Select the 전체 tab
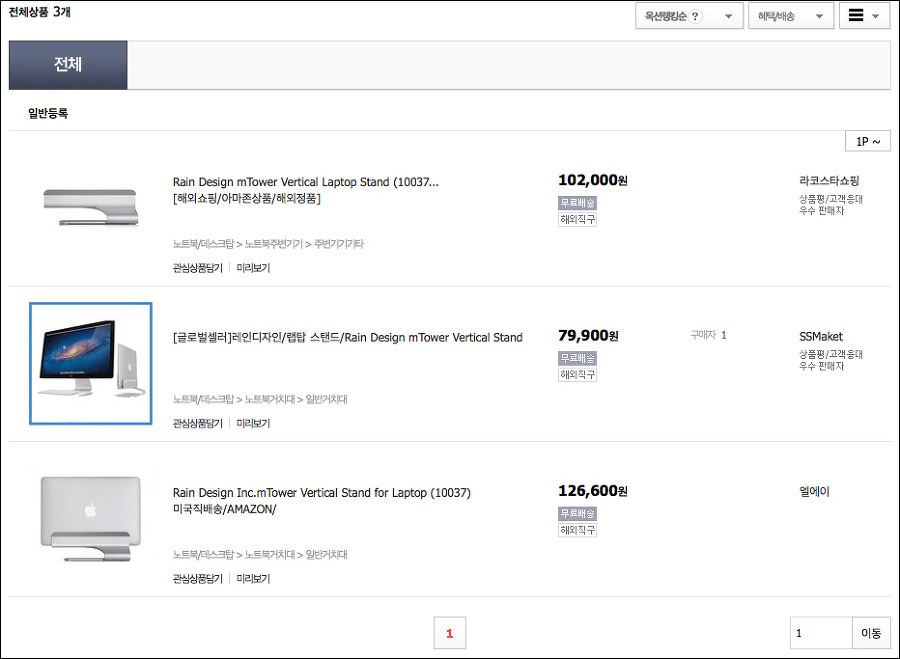Image resolution: width=900 pixels, height=659 pixels. [x=68, y=65]
